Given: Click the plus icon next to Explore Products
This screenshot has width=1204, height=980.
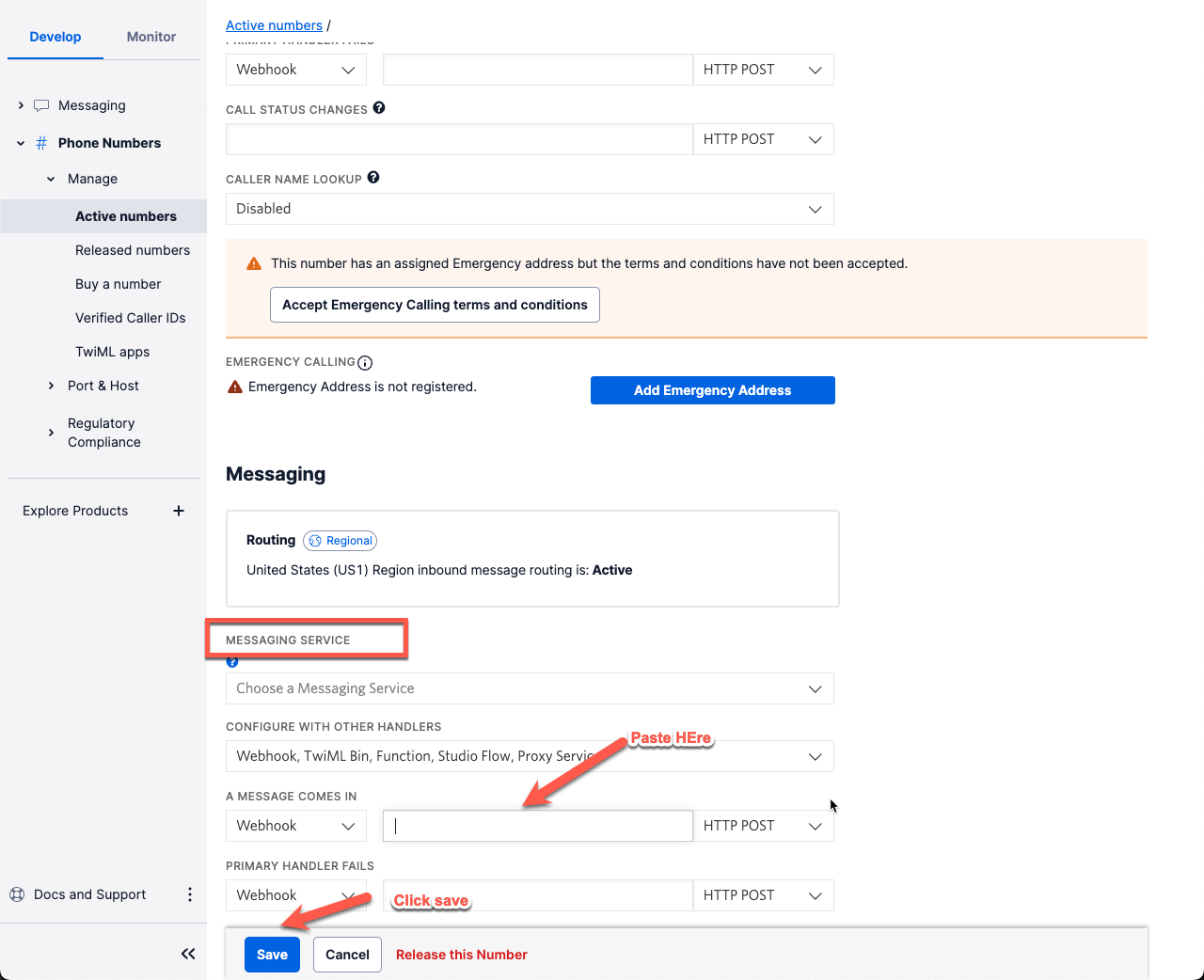Looking at the screenshot, I should 179,511.
